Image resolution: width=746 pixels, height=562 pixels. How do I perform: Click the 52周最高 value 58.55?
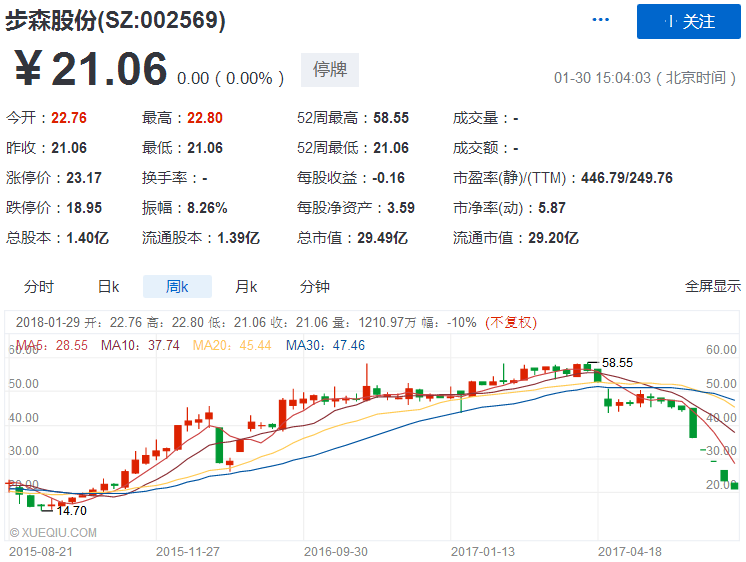coord(391,118)
